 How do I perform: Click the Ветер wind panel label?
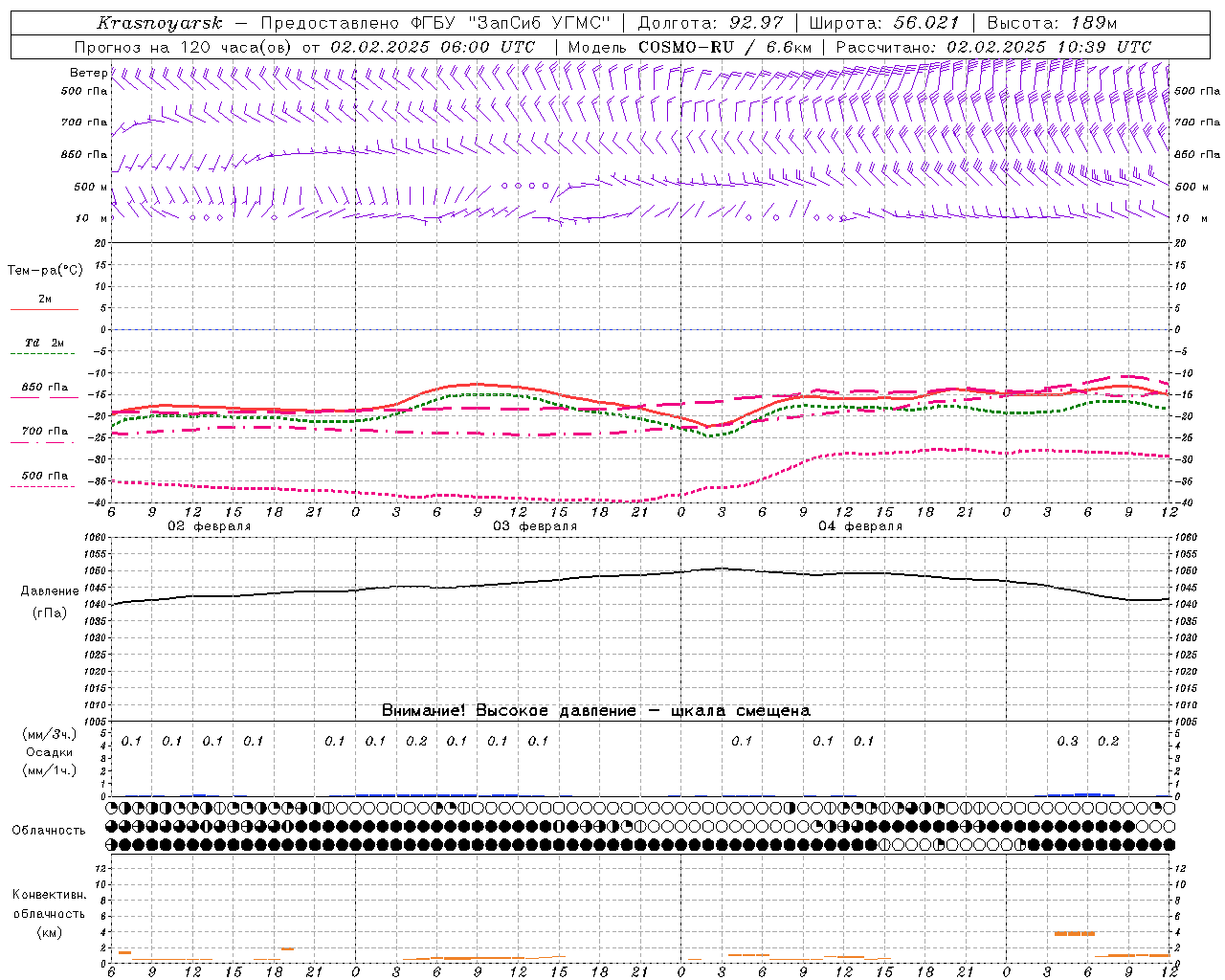point(88,73)
